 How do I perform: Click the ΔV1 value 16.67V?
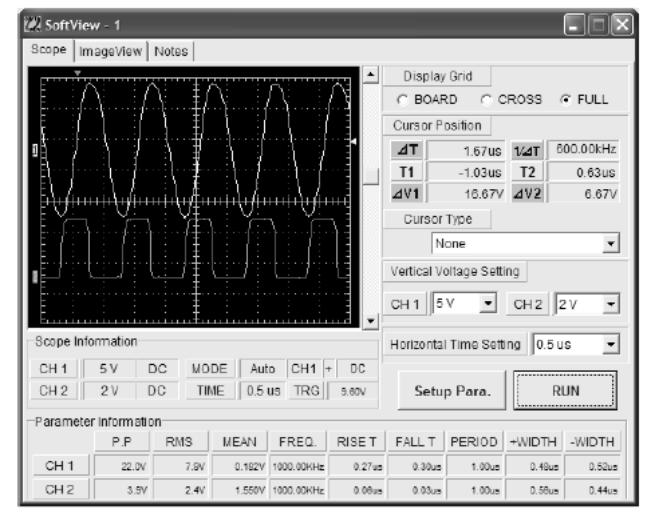pos(466,193)
